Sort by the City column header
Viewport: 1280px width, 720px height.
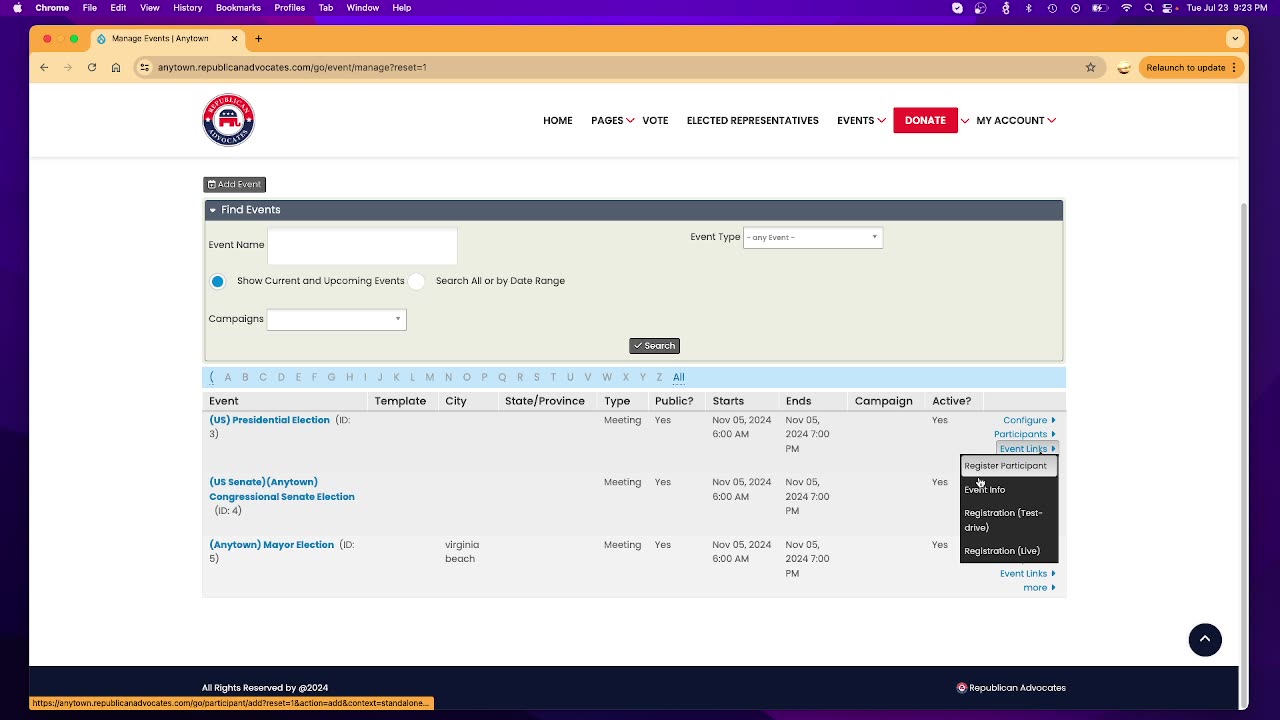[456, 401]
